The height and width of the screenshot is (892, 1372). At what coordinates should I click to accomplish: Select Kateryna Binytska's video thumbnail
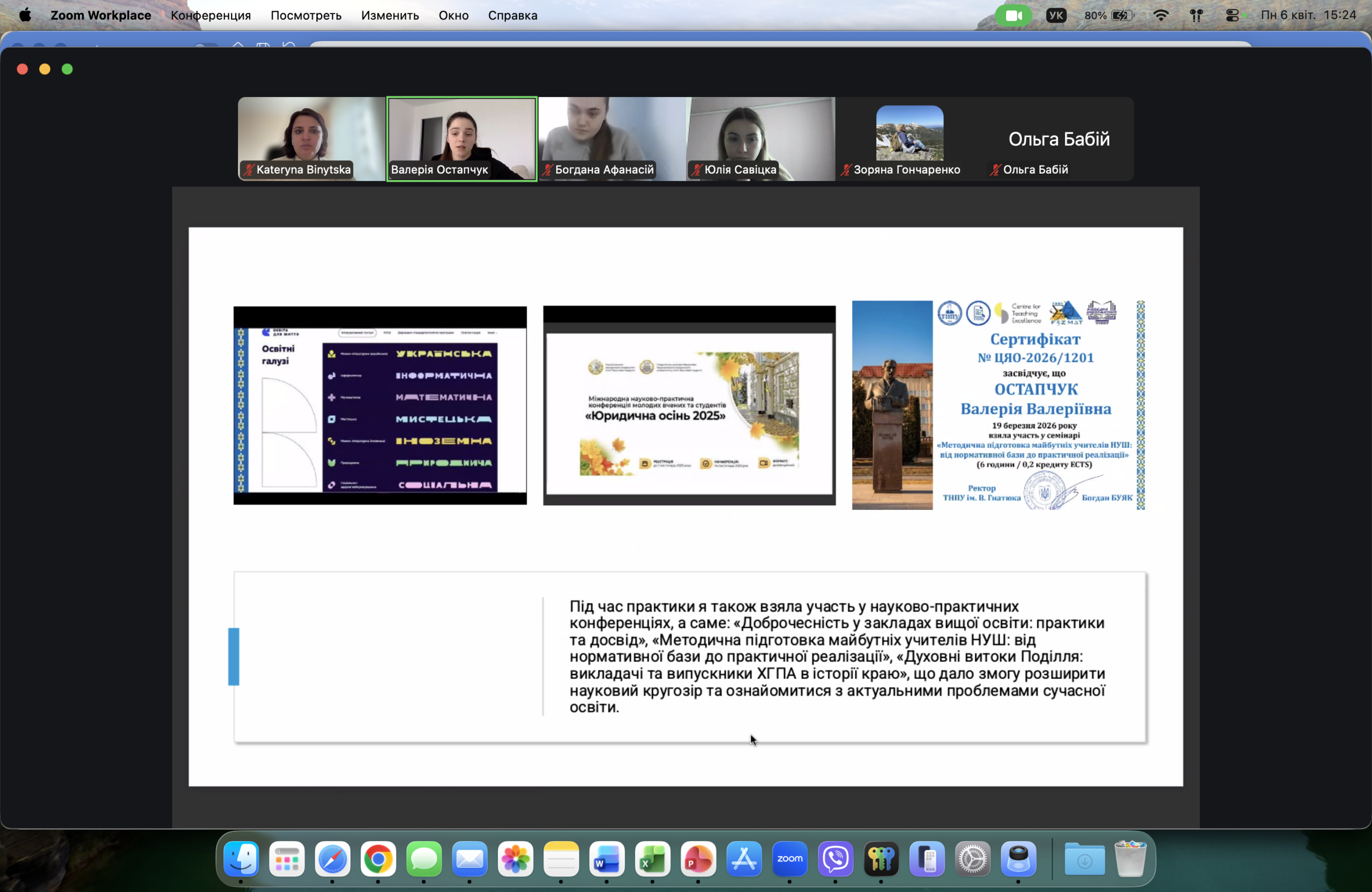311,138
